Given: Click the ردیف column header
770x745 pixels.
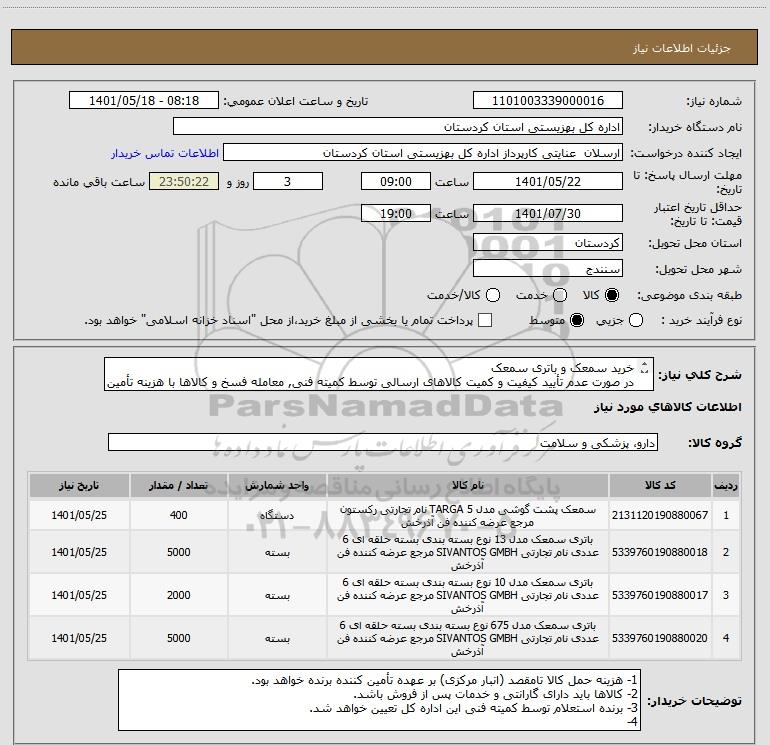Looking at the screenshot, I should click(x=726, y=485).
